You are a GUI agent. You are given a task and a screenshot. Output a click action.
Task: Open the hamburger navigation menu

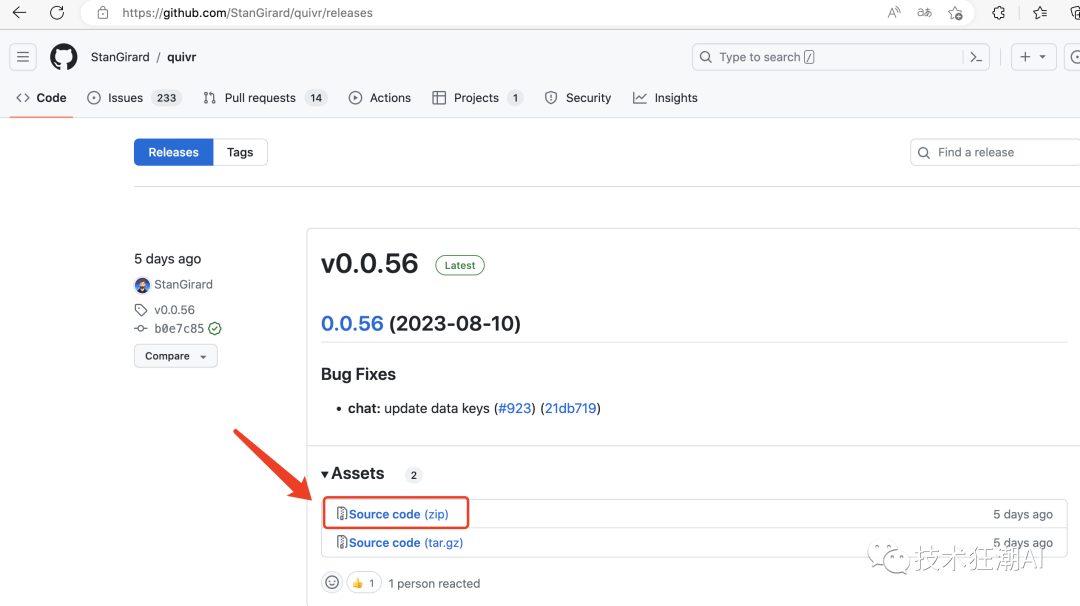(23, 57)
